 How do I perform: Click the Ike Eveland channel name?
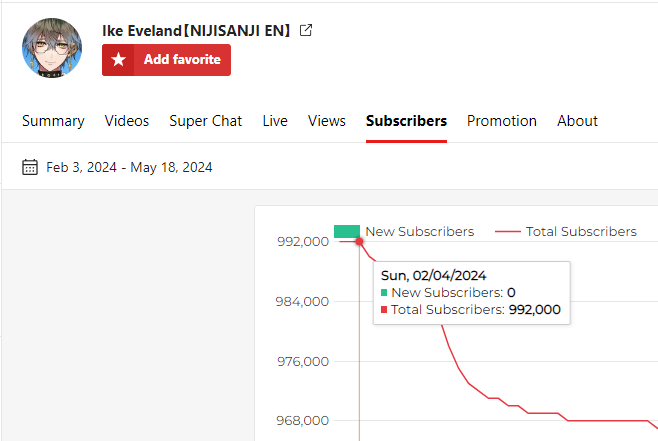[x=196, y=30]
